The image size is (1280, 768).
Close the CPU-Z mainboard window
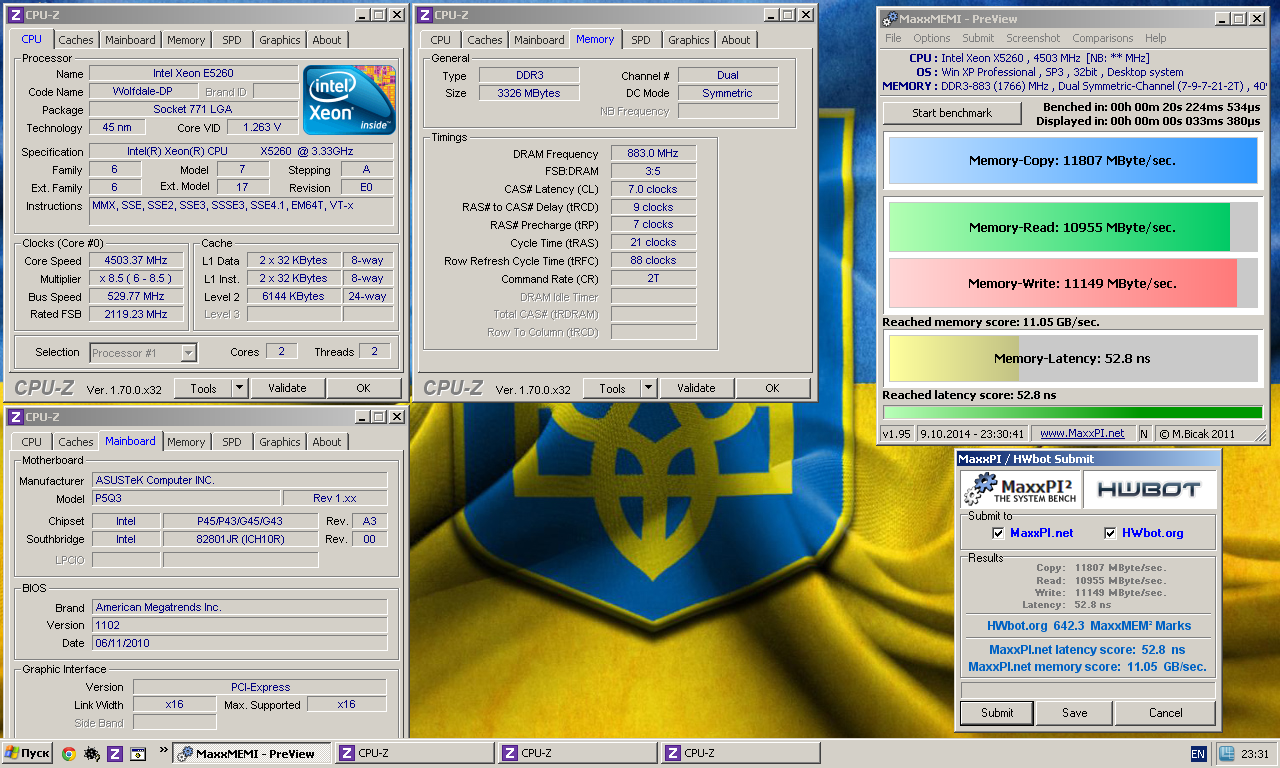pyautogui.click(x=397, y=417)
